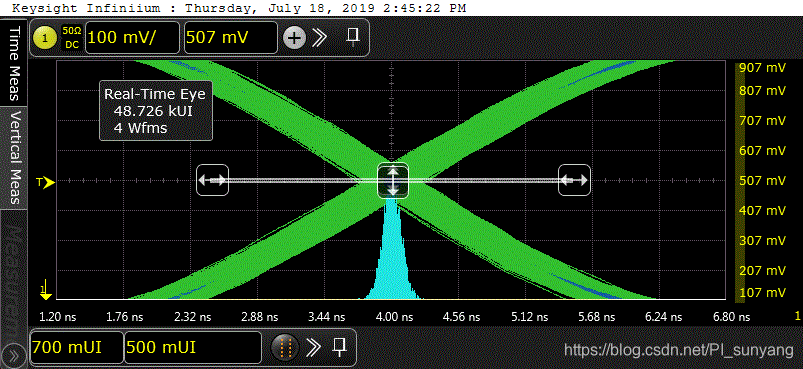
Task: Click the round horizontal setup icon
Action: (284, 348)
